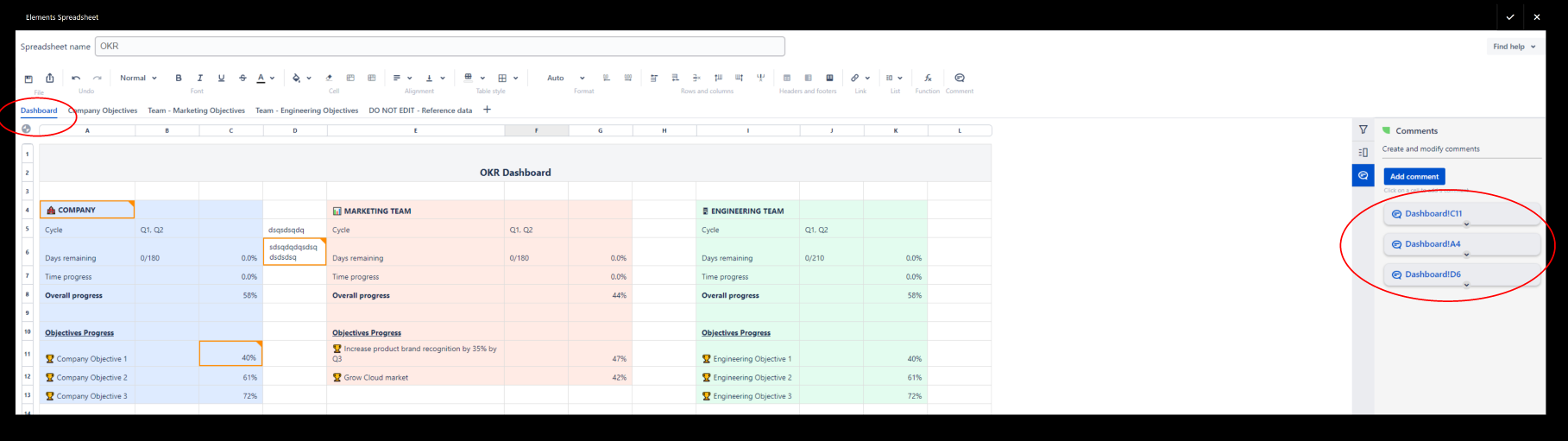
Task: Open the Function (fx) tool
Action: pyautogui.click(x=928, y=79)
